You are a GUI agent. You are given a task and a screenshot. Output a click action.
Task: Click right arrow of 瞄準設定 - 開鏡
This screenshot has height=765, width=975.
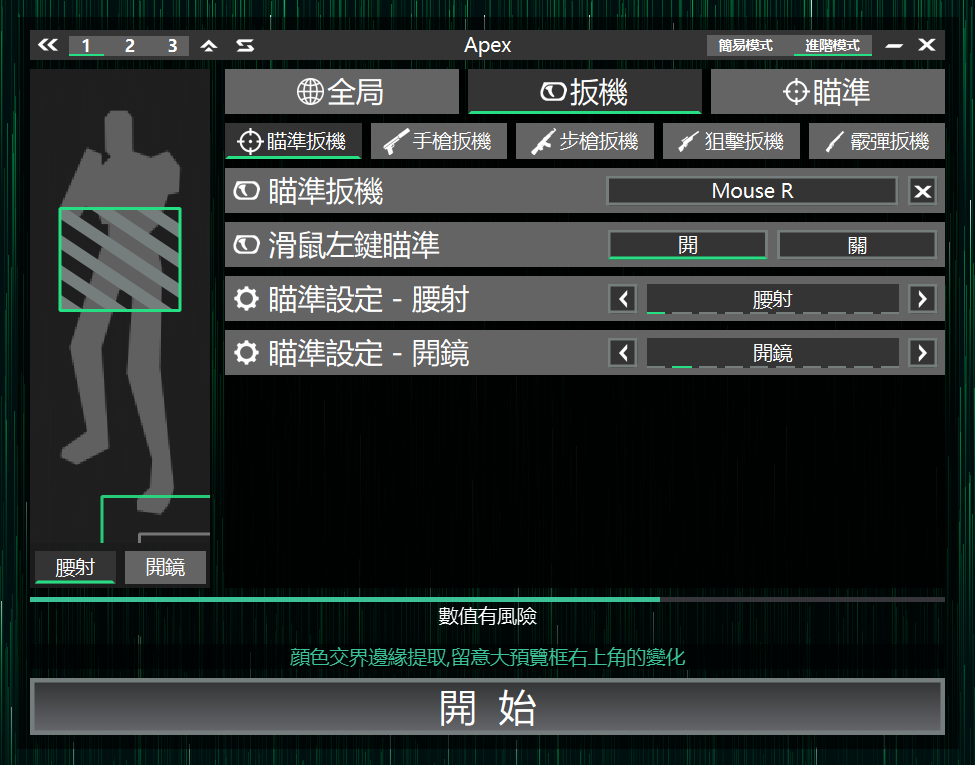tap(921, 352)
